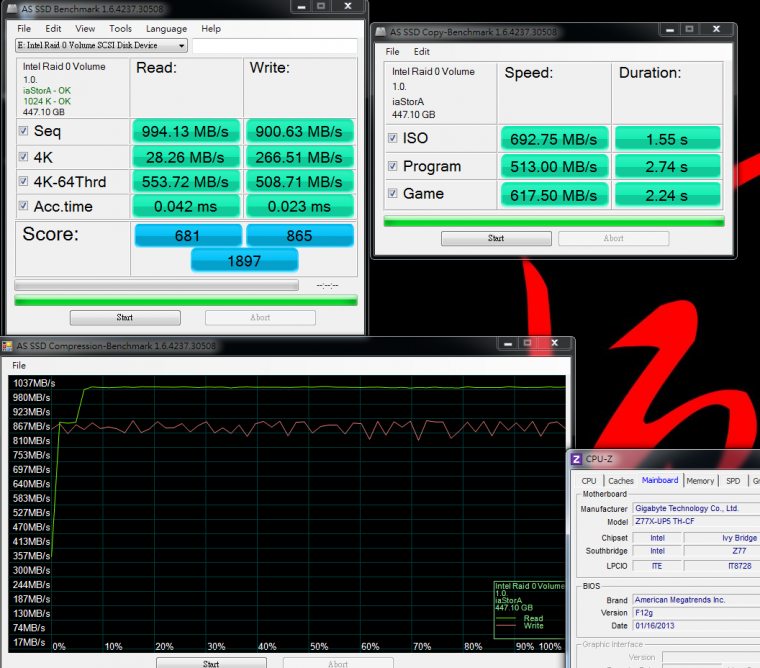Maximize the AS SSD Benchmark window
This screenshot has height=668, width=760.
point(321,7)
